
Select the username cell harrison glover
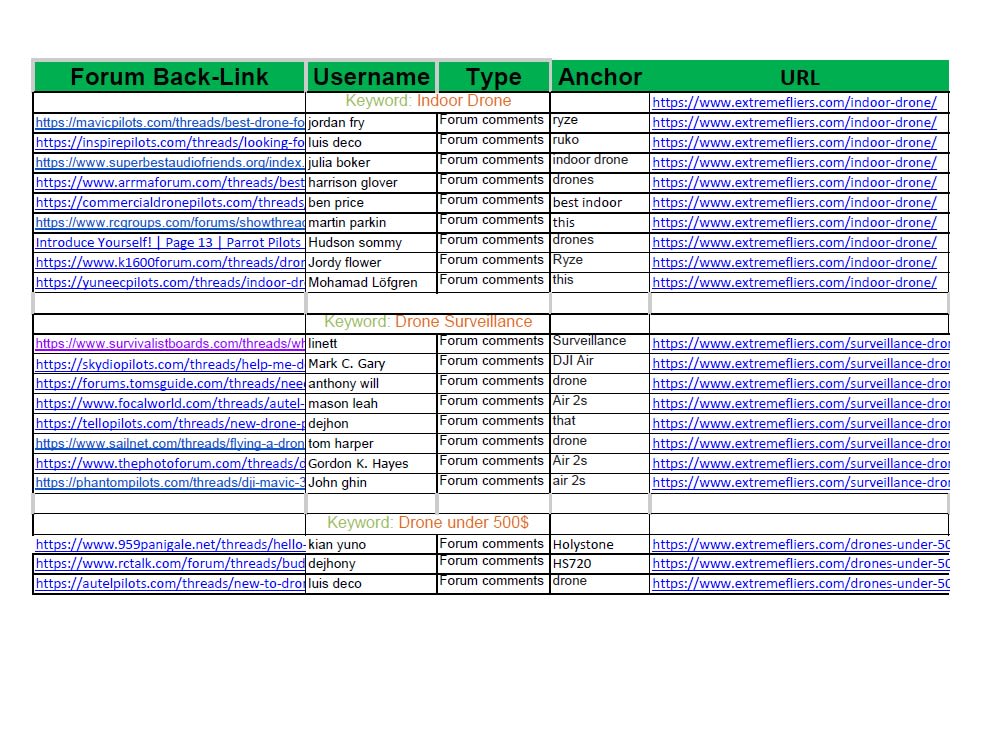[372, 182]
